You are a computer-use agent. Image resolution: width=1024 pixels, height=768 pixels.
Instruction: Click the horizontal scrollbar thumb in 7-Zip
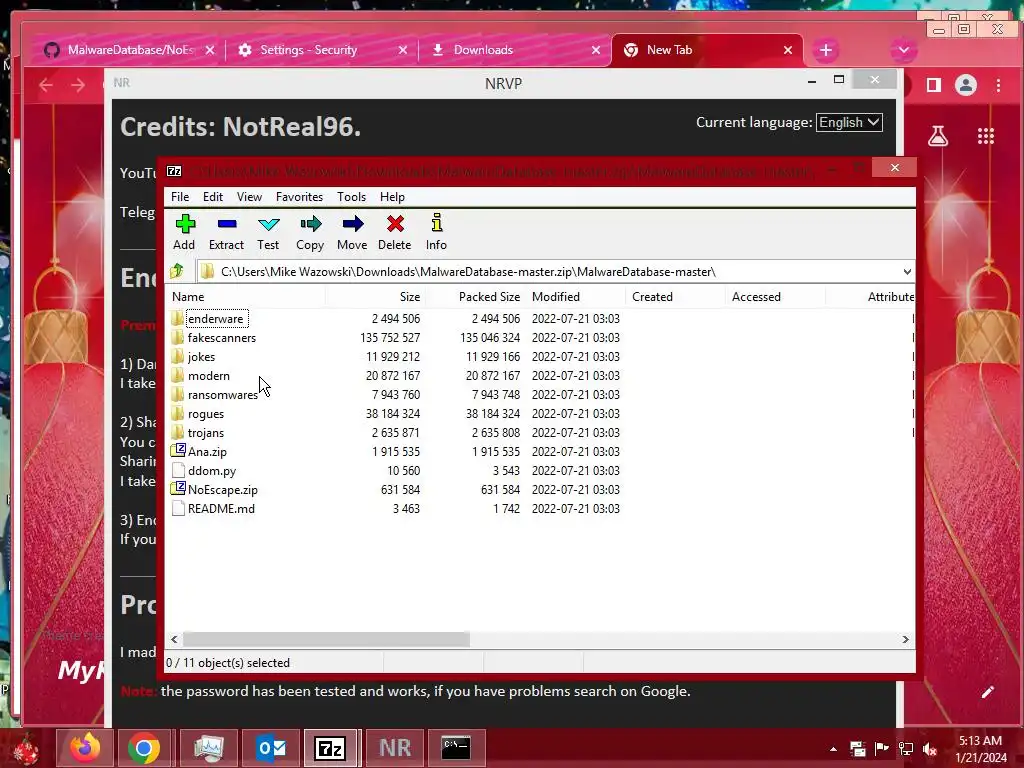326,639
